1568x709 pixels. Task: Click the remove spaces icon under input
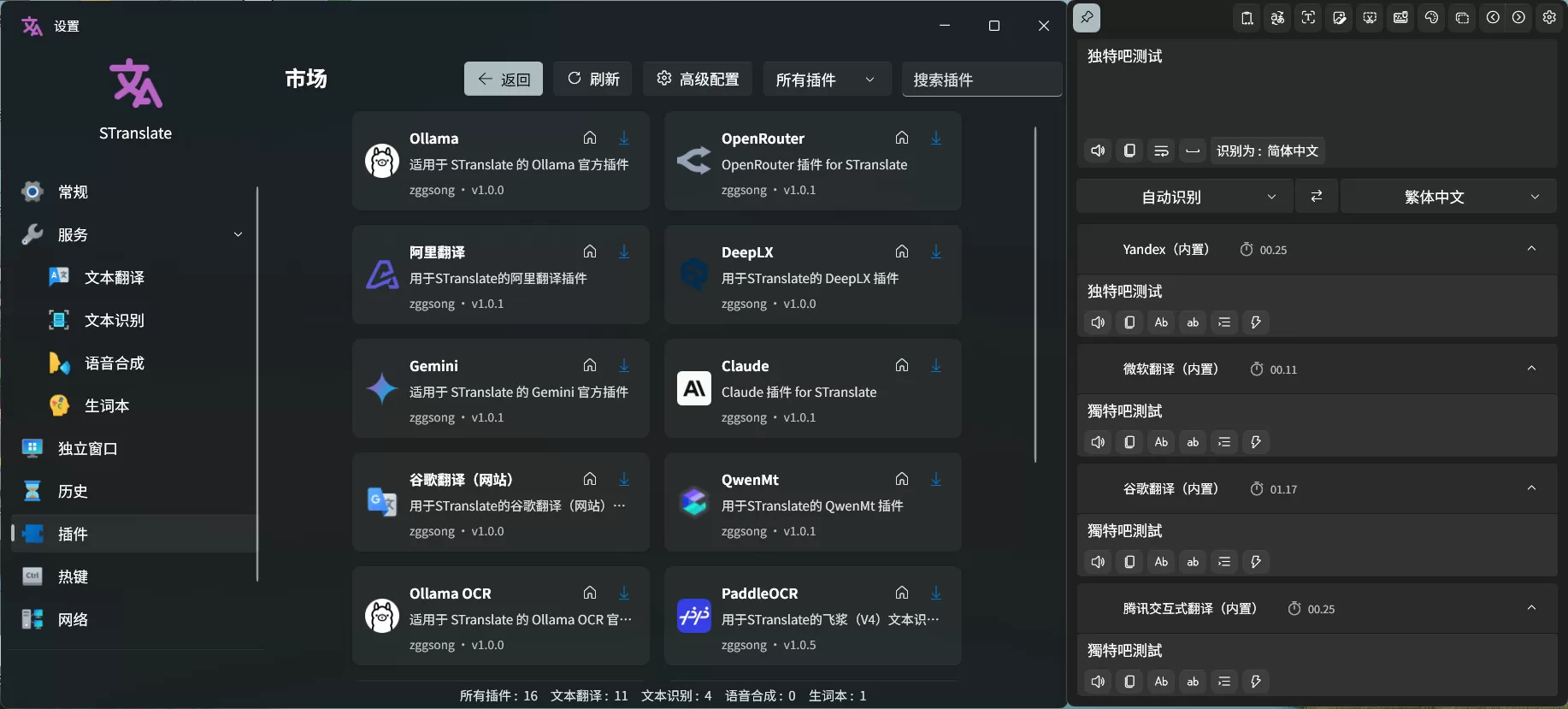[x=1193, y=151]
